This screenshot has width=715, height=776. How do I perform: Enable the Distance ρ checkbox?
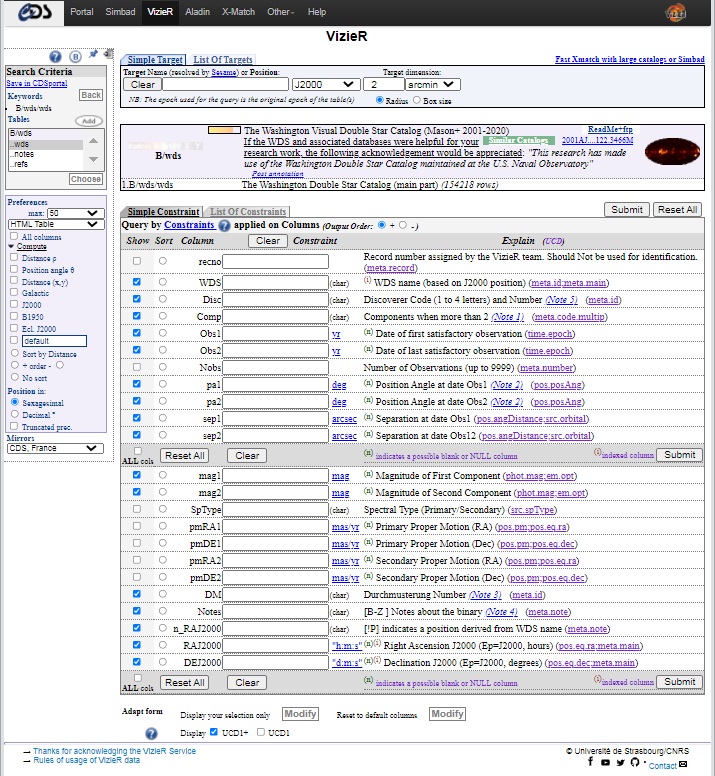coord(14,257)
